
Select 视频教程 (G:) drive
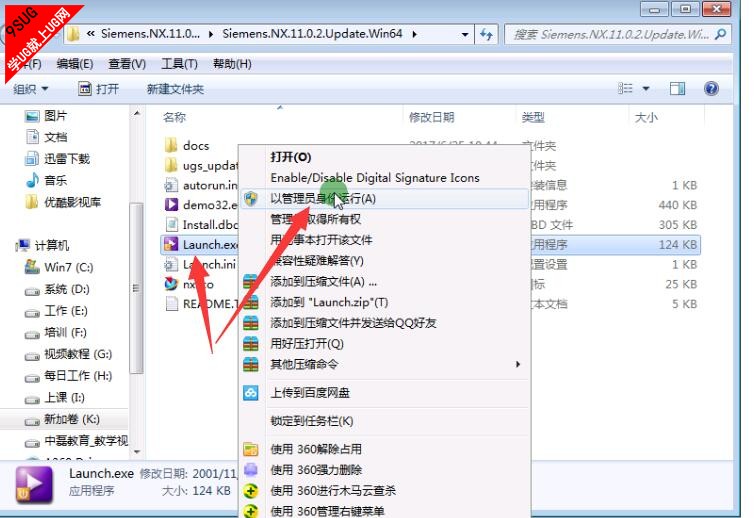point(68,354)
